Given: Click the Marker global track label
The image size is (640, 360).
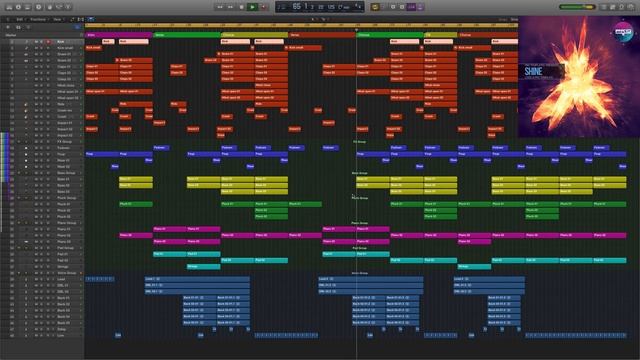Looking at the screenshot, I should [x=11, y=35].
